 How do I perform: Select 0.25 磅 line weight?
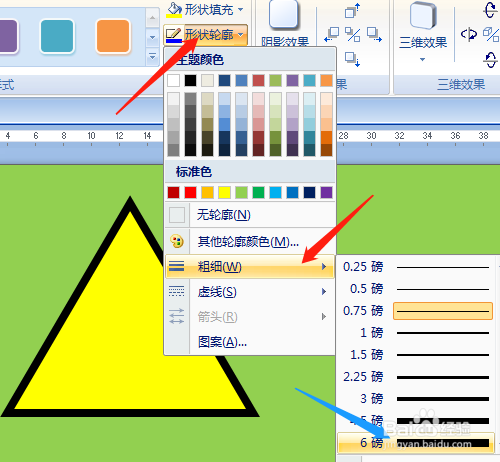click(x=416, y=267)
